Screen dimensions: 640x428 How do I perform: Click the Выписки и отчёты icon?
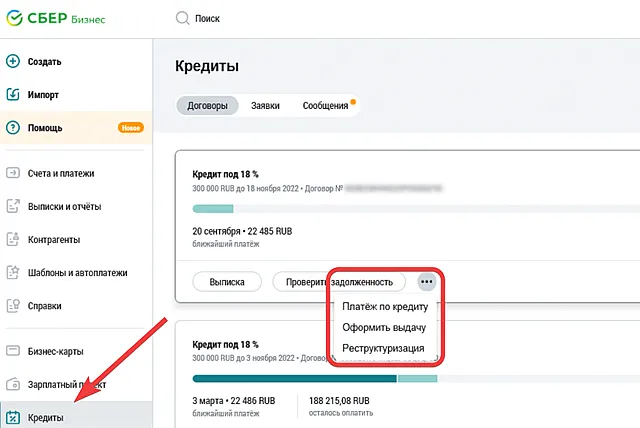tap(13, 206)
